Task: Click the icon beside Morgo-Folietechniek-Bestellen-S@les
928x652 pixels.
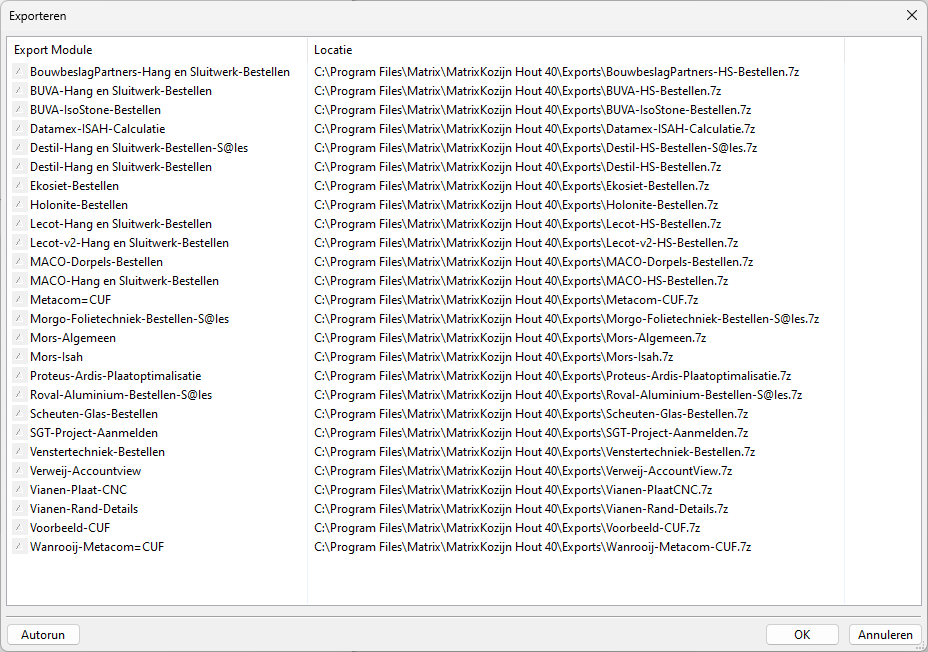Action: [20, 318]
